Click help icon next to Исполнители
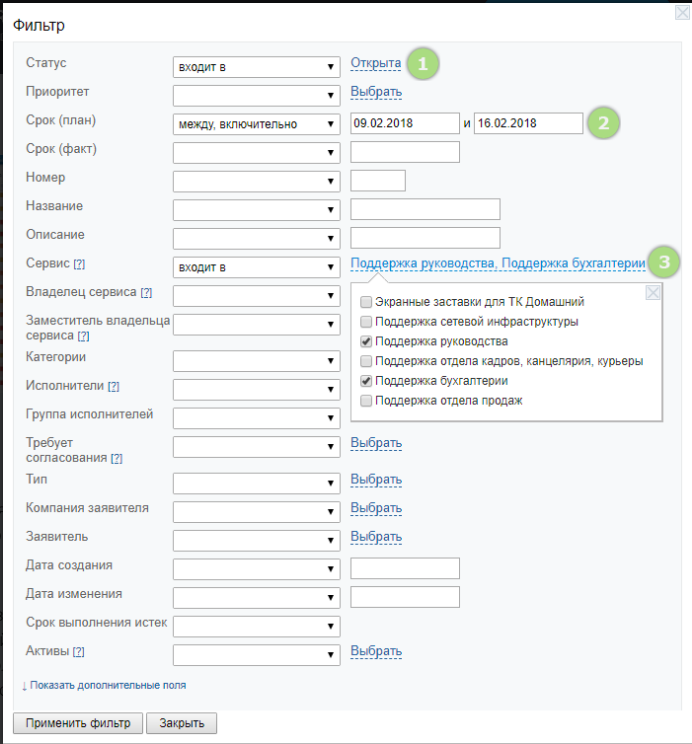 [x=114, y=386]
